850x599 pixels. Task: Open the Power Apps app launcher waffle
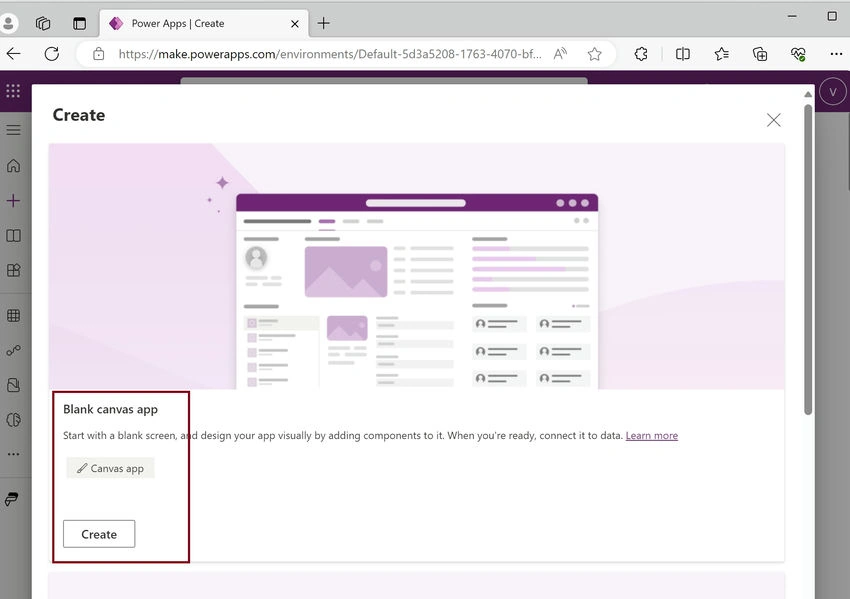coord(13,91)
